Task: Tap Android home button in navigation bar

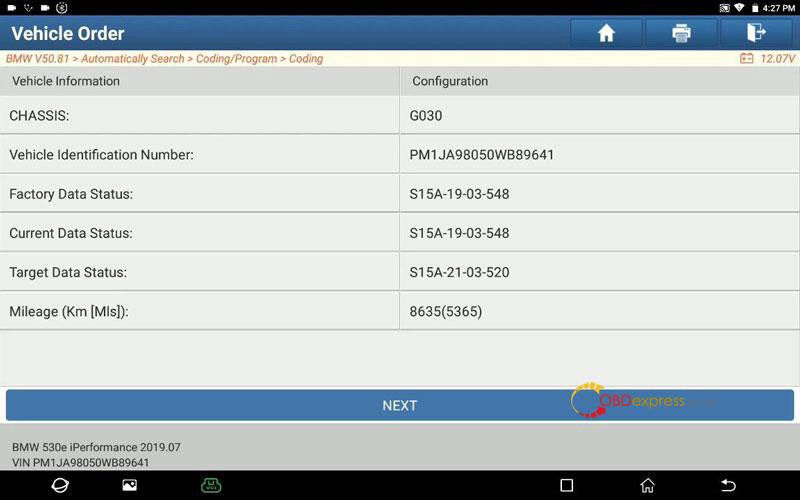Action: click(647, 485)
